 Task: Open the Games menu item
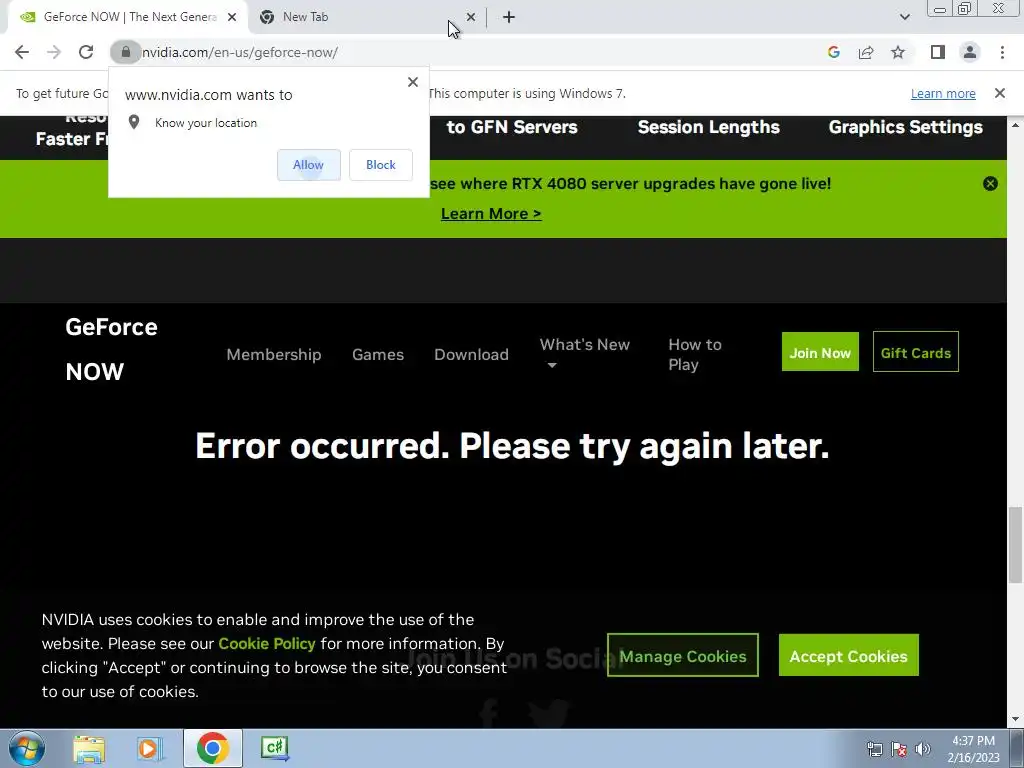coord(377,355)
